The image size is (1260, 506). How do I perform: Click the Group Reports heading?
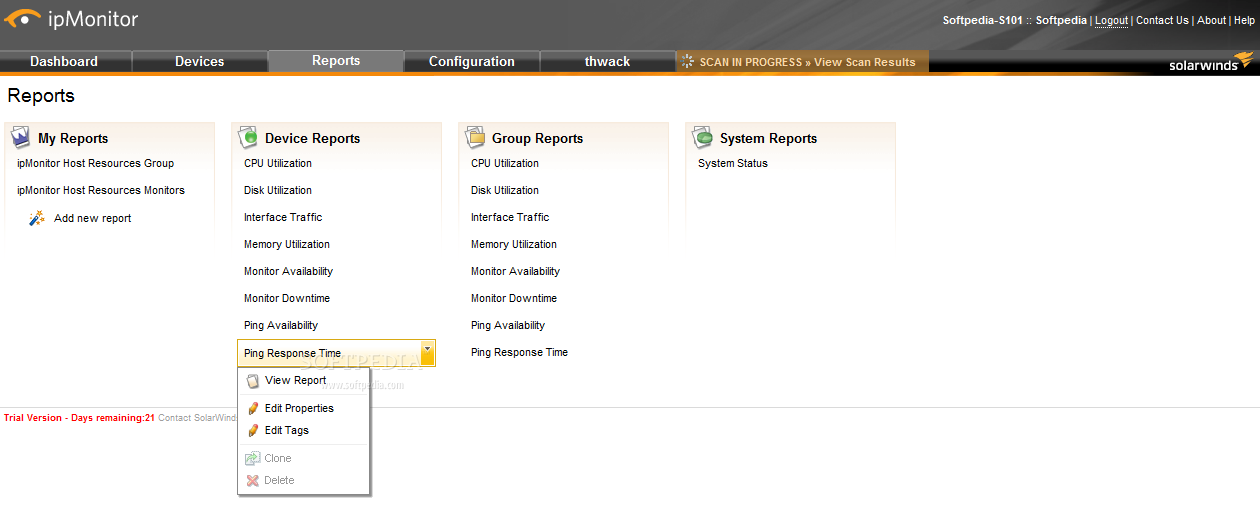(x=537, y=138)
